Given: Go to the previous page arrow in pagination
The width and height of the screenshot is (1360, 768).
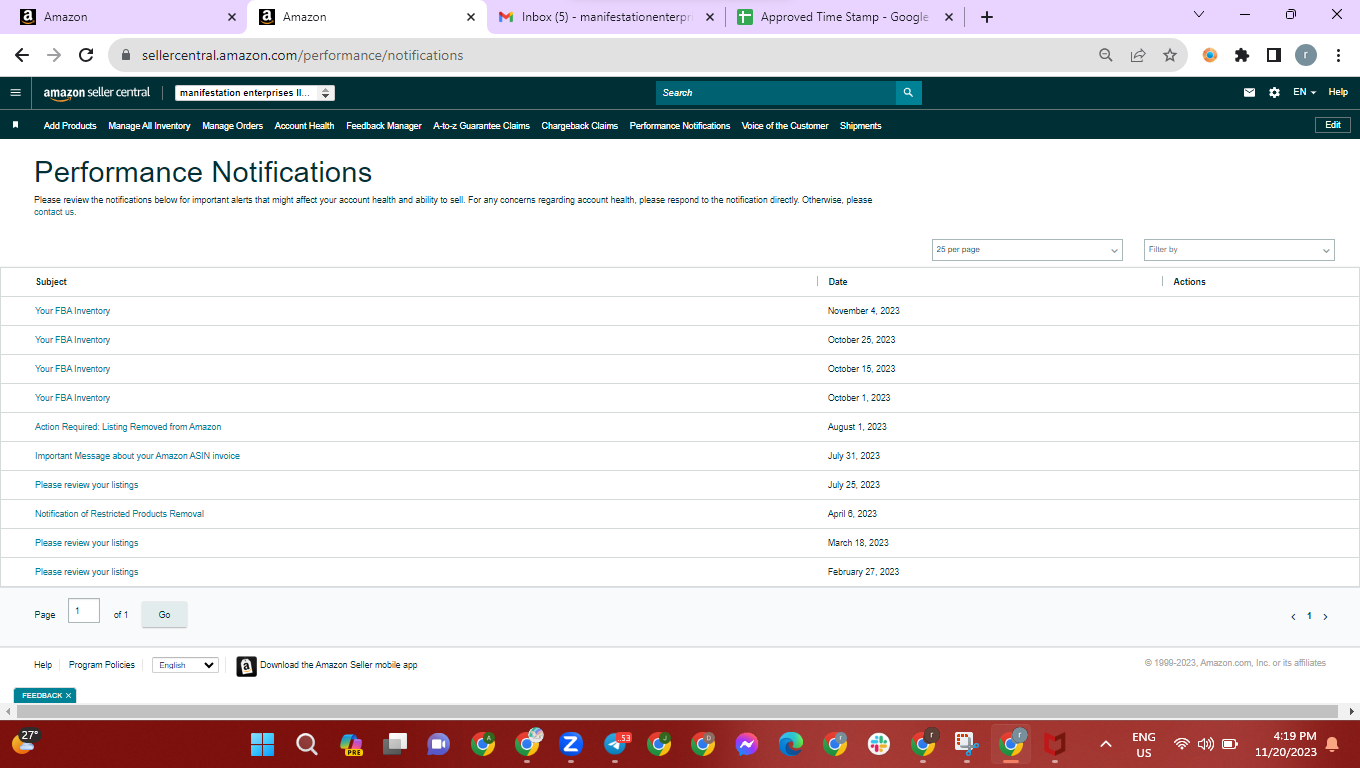Looking at the screenshot, I should coord(1293,617).
